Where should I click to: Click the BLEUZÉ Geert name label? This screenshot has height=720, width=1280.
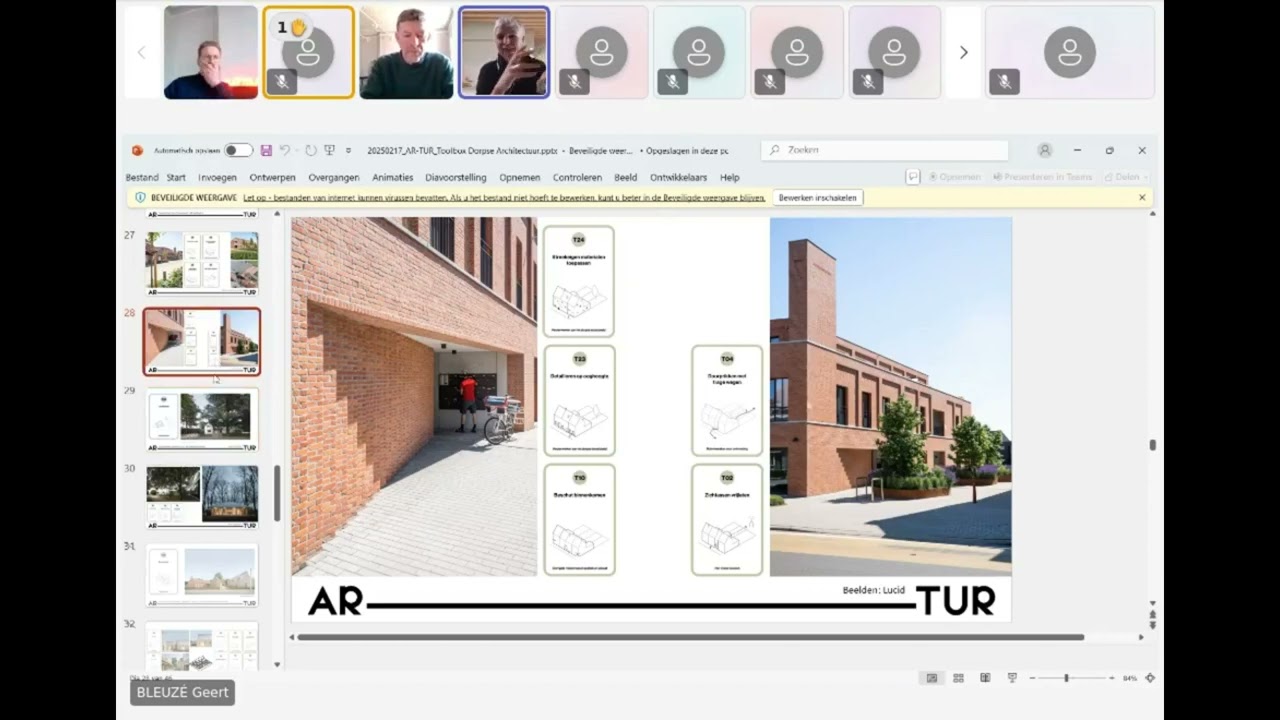183,692
